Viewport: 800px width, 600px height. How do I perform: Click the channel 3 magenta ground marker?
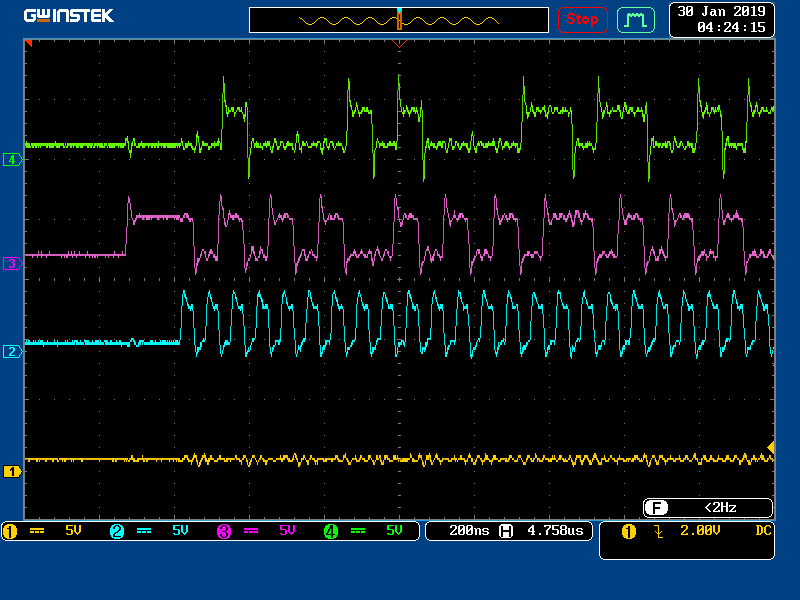click(12, 264)
